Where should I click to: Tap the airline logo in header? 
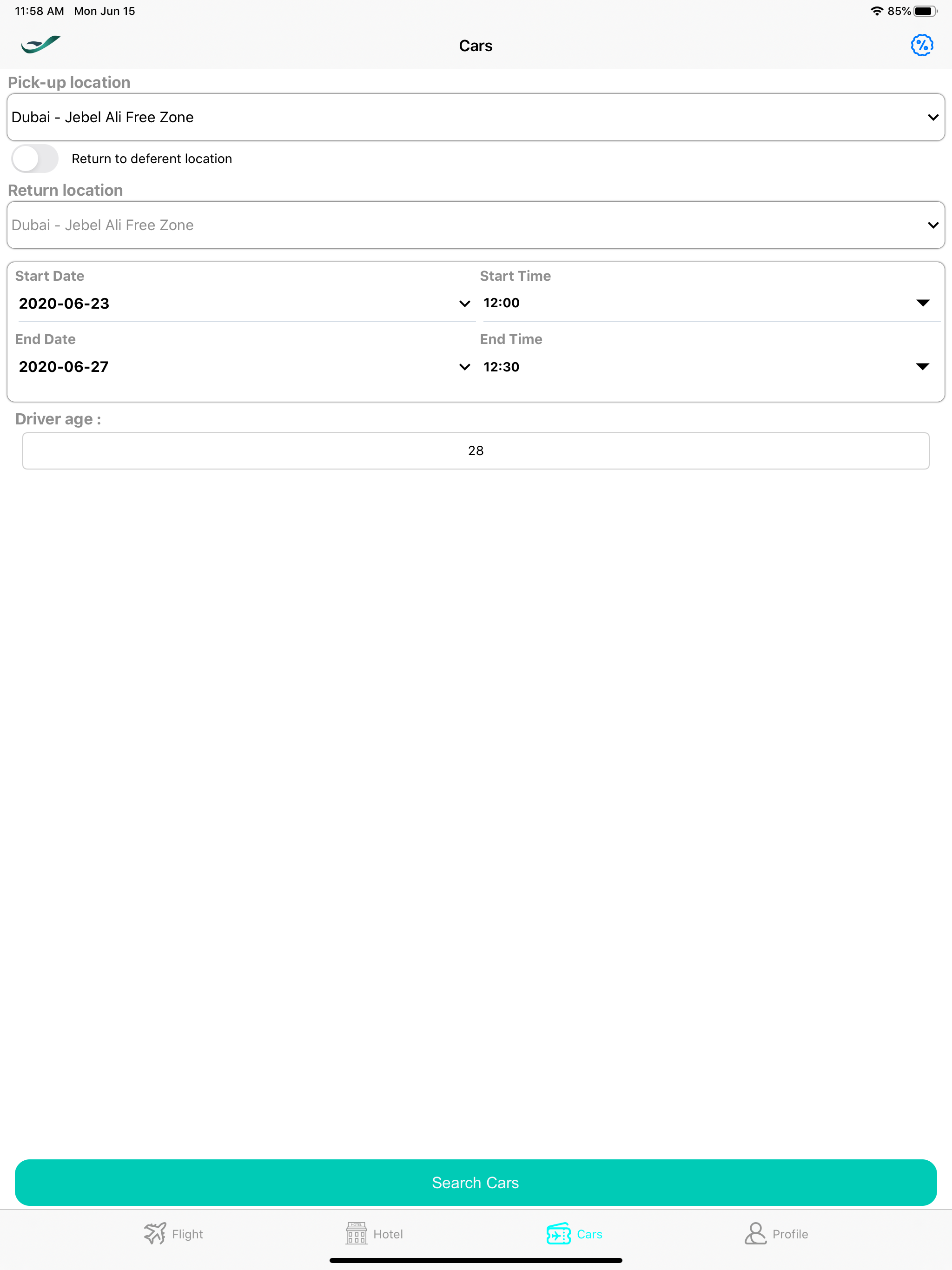coord(41,44)
